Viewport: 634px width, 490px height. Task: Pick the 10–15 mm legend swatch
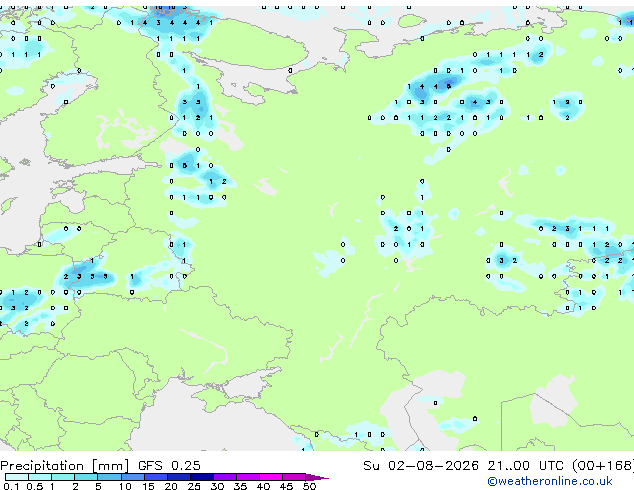pyautogui.click(x=133, y=477)
